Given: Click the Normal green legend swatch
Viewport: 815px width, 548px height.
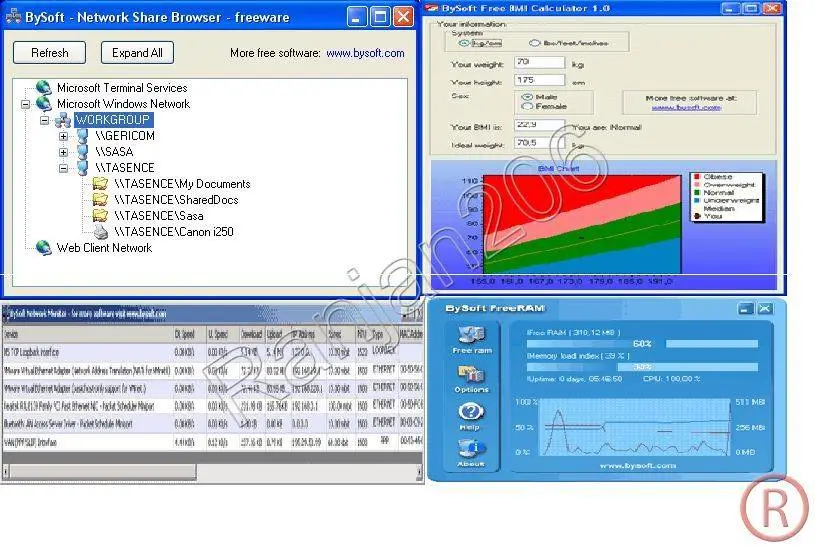Looking at the screenshot, I should point(697,192).
